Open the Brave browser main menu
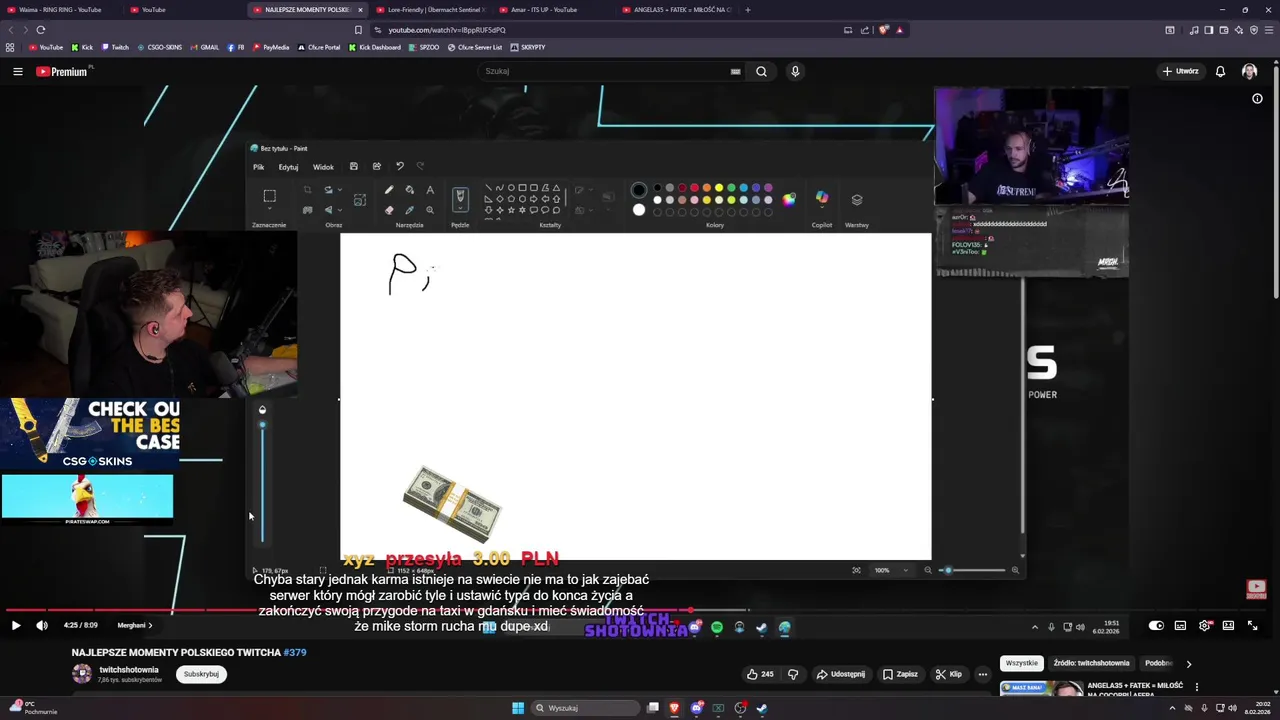This screenshot has height=720, width=1280. coord(1268,30)
